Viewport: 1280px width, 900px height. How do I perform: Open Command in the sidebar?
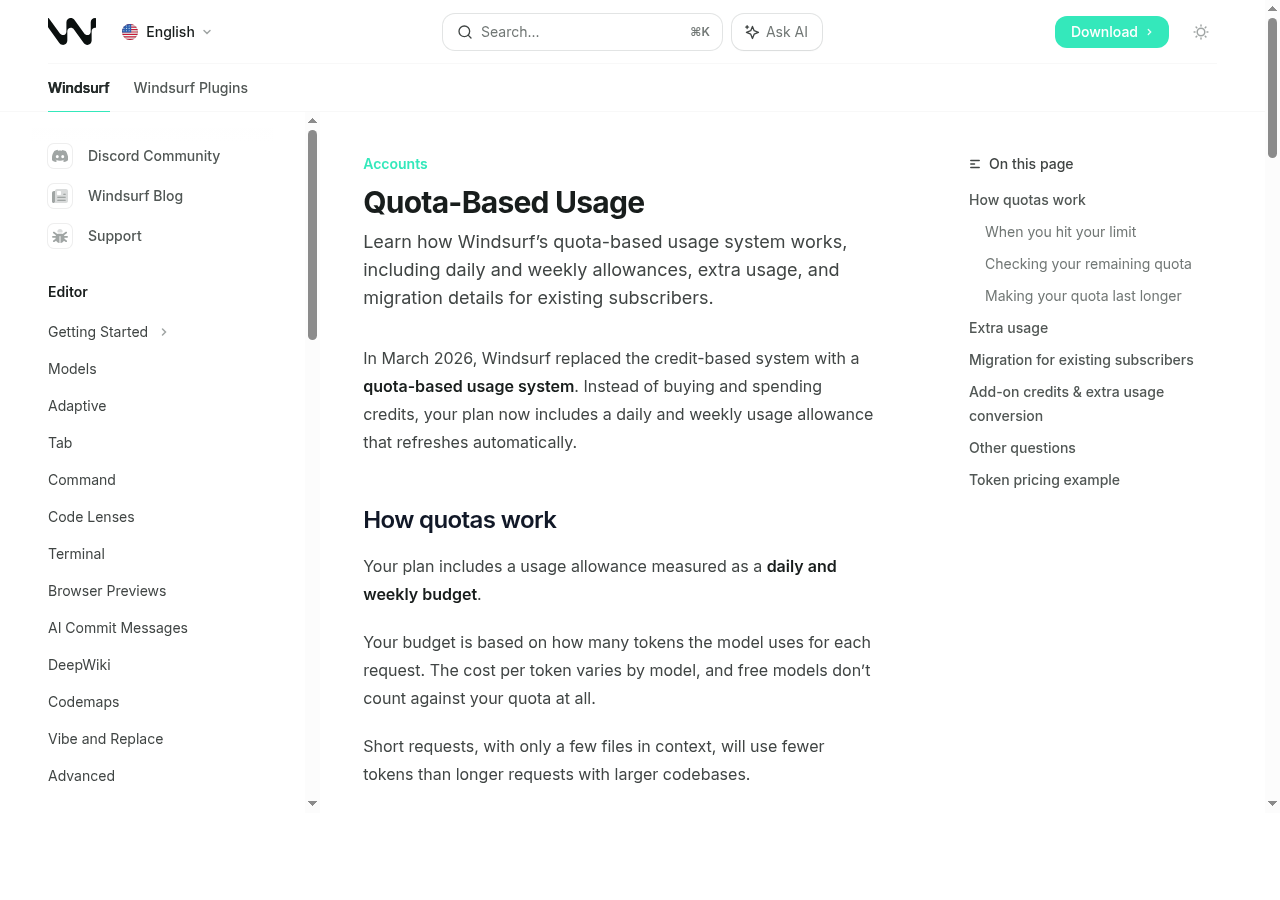[x=82, y=480]
